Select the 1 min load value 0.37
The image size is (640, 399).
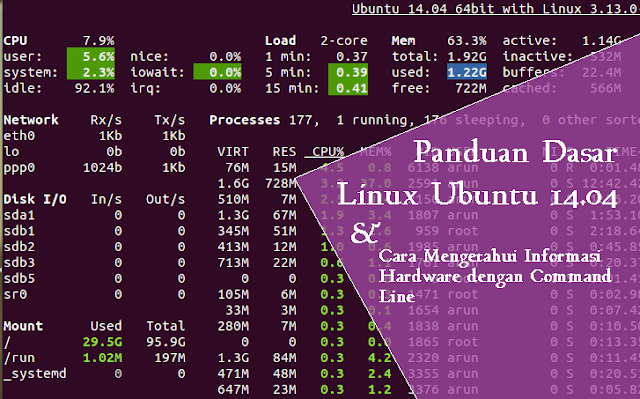pos(352,56)
